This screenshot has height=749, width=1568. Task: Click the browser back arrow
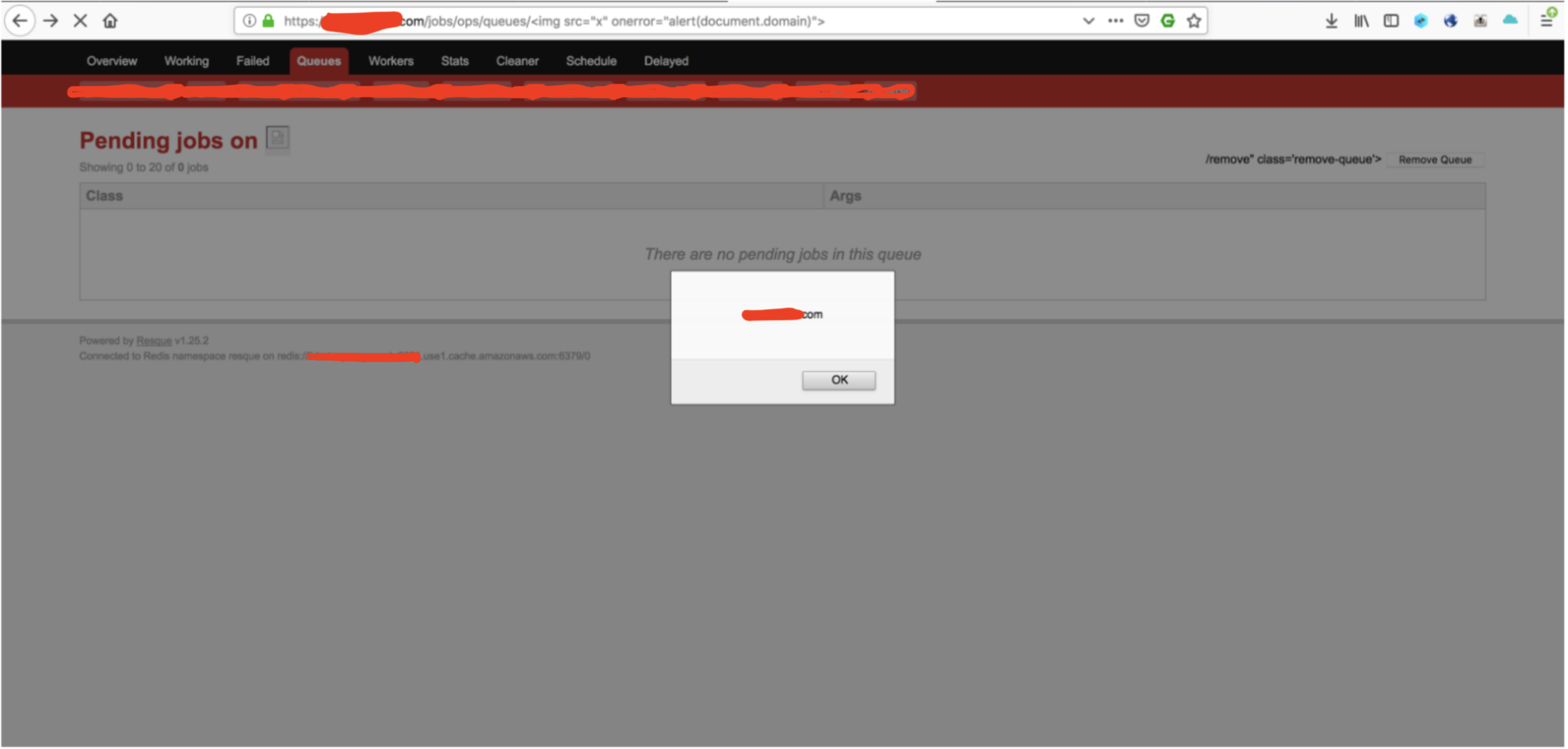click(20, 21)
